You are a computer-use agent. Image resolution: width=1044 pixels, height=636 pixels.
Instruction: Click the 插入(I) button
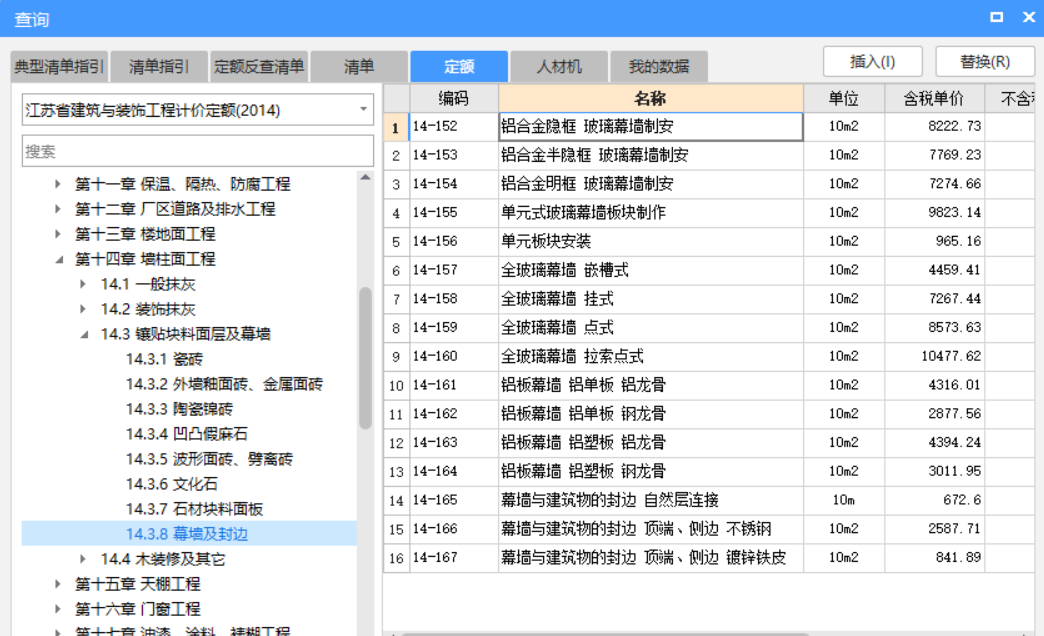872,62
